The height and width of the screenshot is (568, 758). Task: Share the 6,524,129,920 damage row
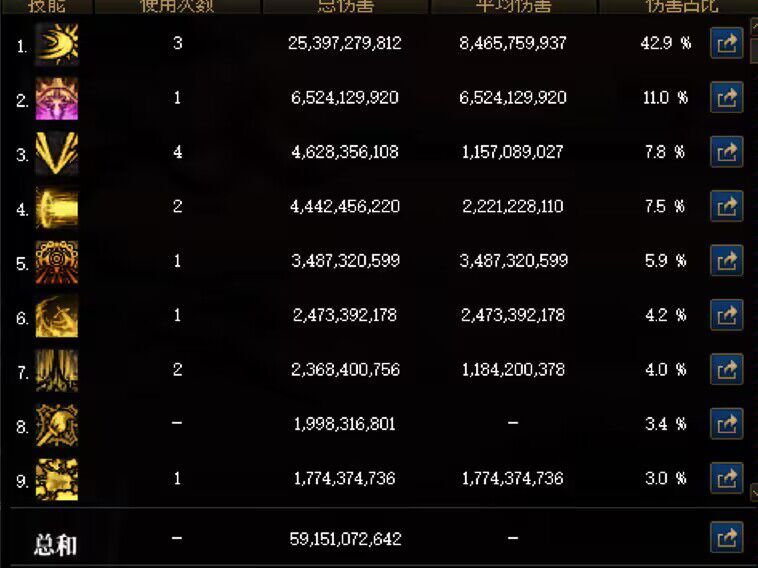point(726,98)
